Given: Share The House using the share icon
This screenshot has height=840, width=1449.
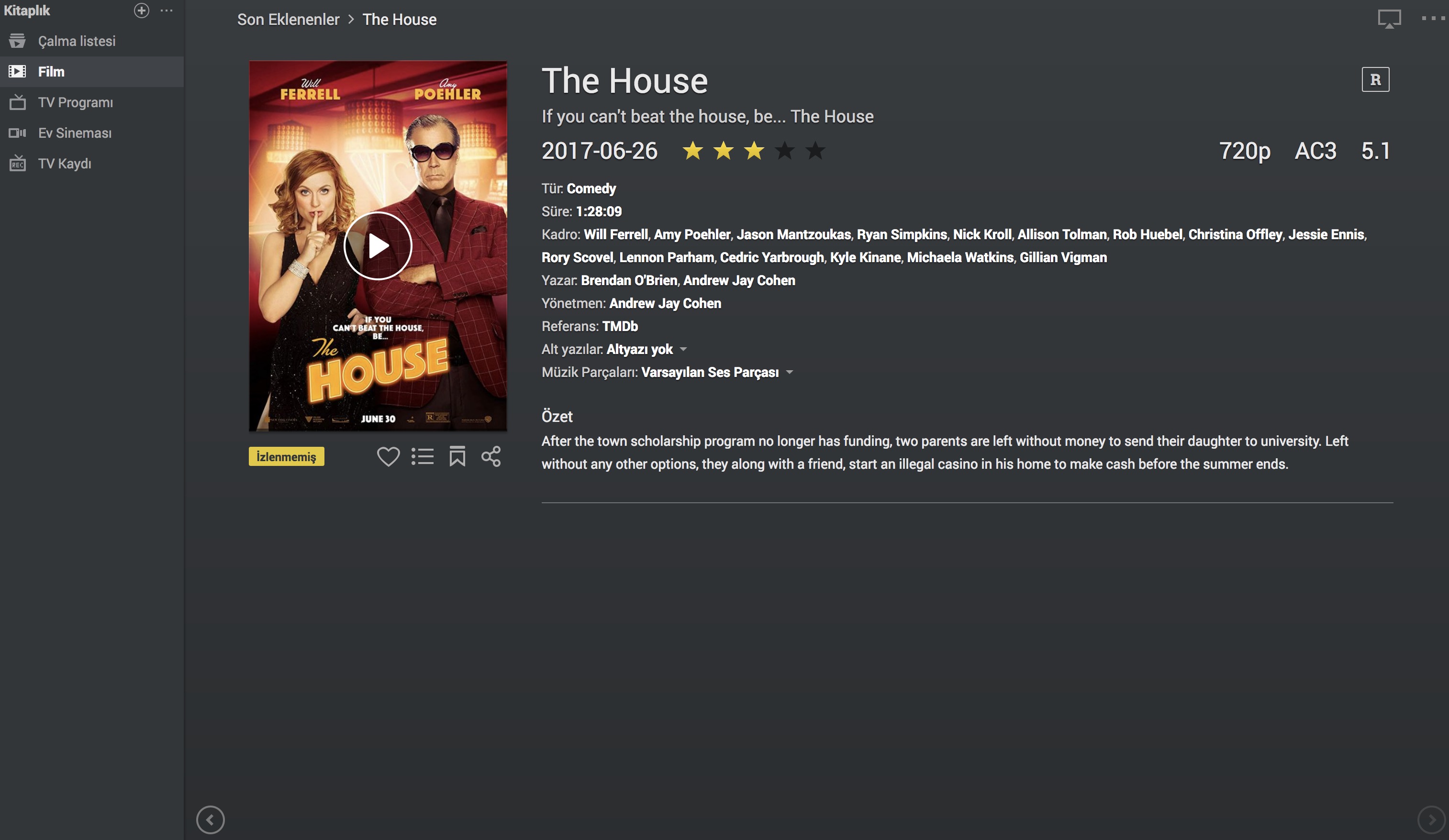Looking at the screenshot, I should (491, 456).
